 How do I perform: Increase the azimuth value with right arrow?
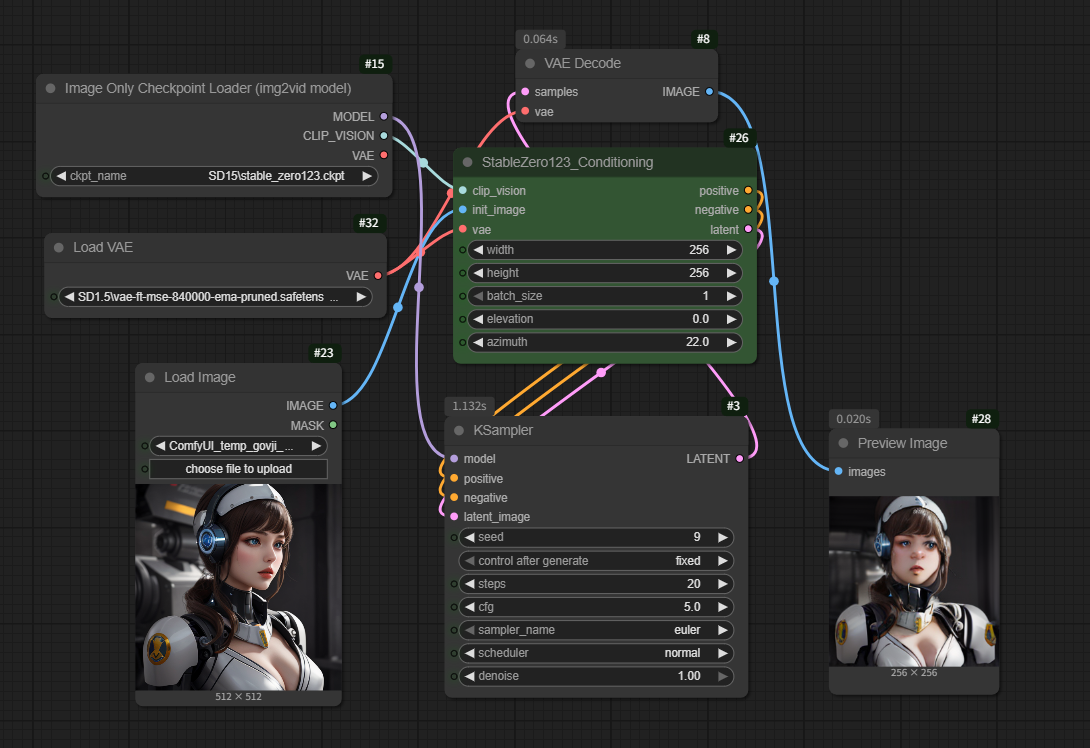coord(732,342)
